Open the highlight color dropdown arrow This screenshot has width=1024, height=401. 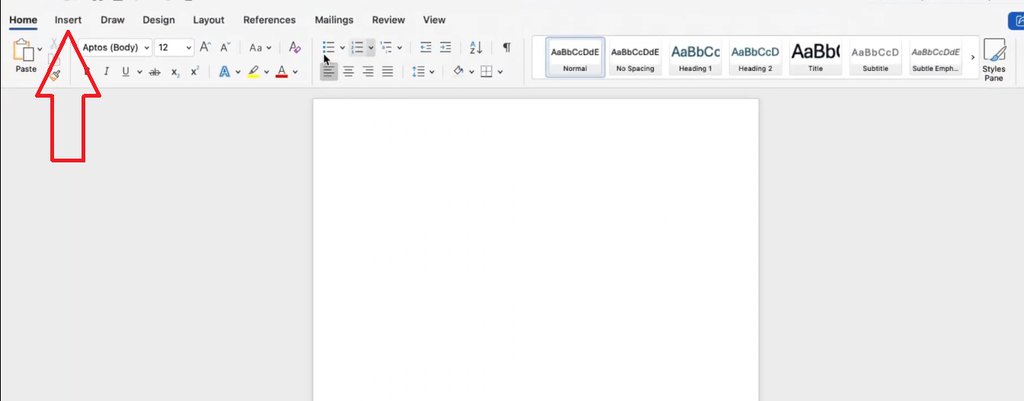[x=266, y=72]
